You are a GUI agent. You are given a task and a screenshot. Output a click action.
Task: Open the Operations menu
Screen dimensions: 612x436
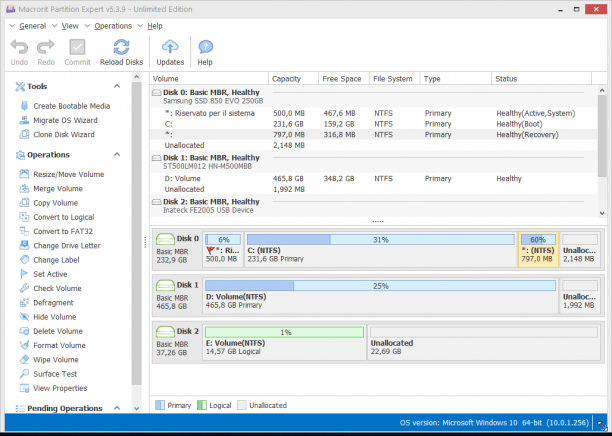tap(113, 26)
